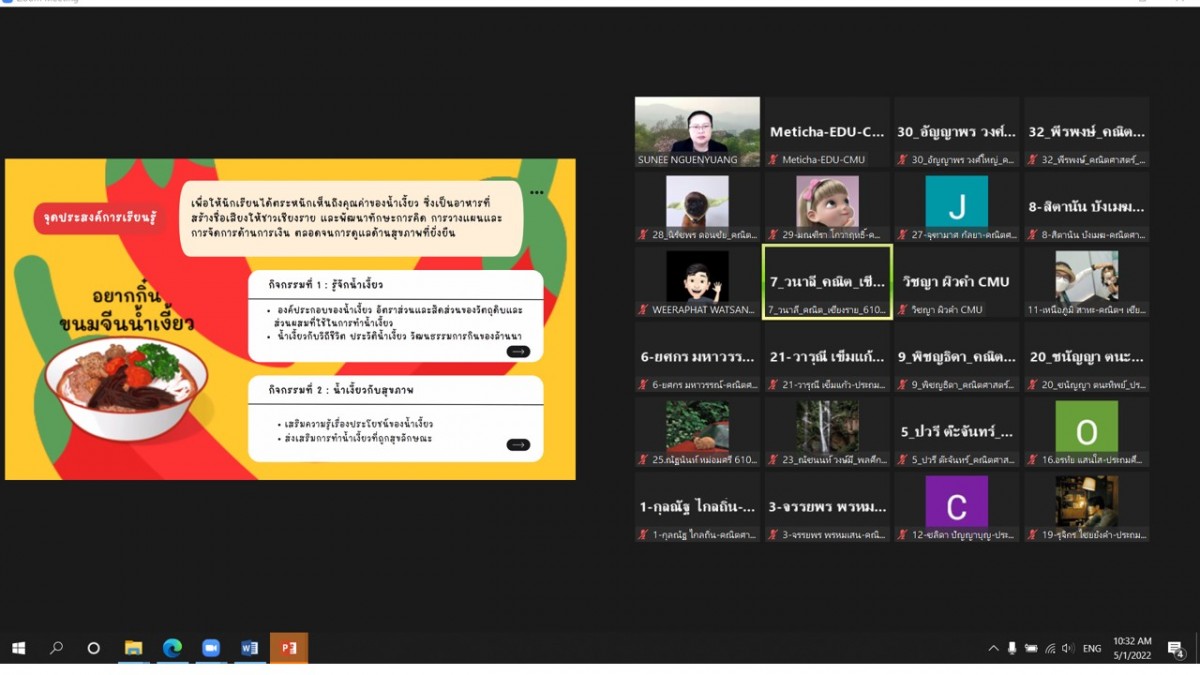Open the volume speaker tray icon
1200x675 pixels.
pos(1068,648)
